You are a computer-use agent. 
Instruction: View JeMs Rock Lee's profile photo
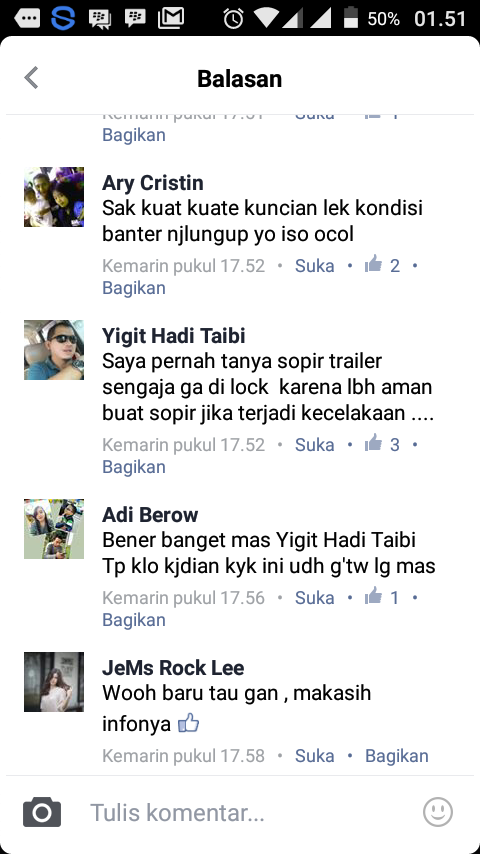(54, 682)
